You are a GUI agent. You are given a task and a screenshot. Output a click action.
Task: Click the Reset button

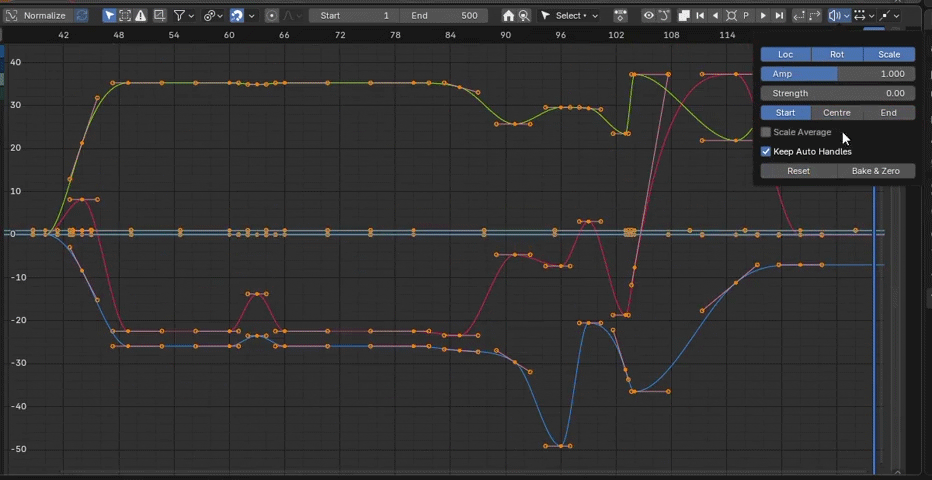click(798, 171)
